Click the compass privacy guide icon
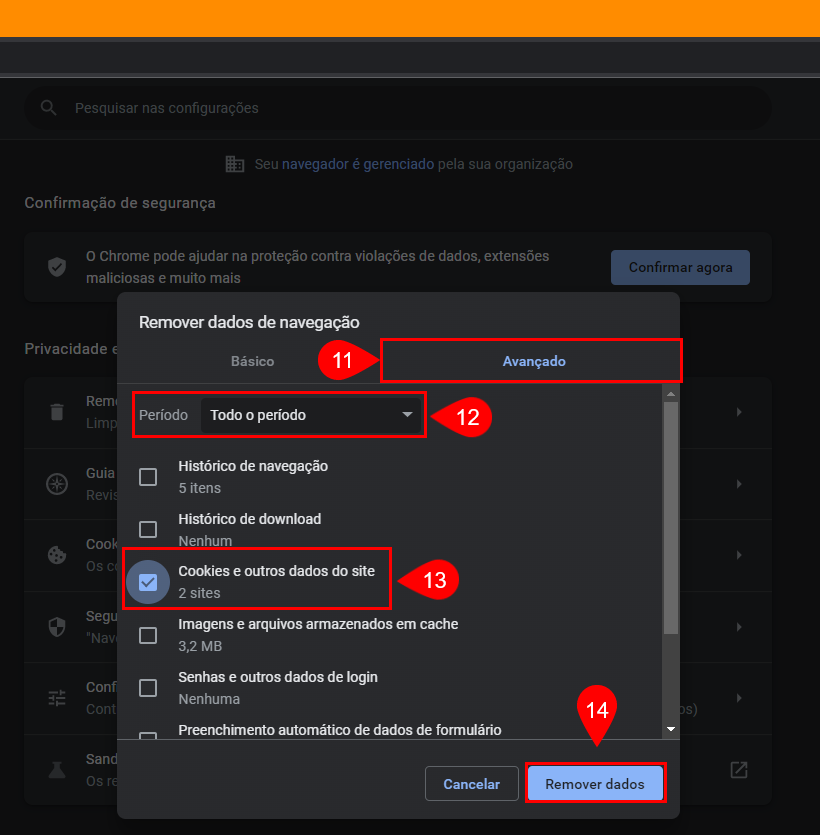The height and width of the screenshot is (835, 820). 57,484
